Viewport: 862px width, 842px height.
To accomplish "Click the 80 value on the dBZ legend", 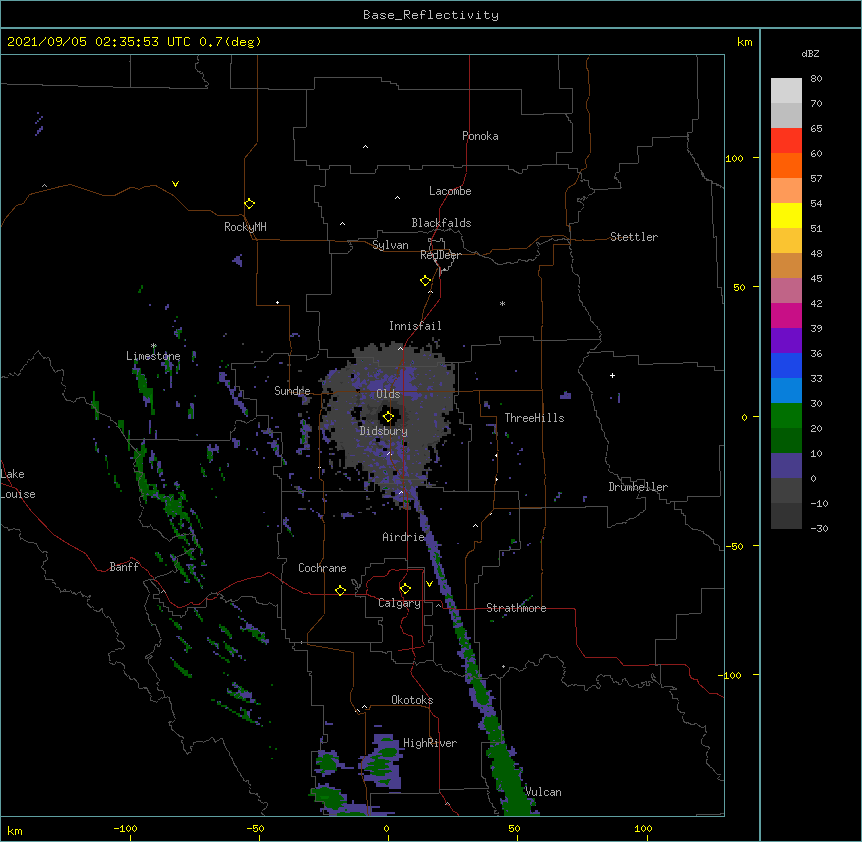I will (x=816, y=79).
